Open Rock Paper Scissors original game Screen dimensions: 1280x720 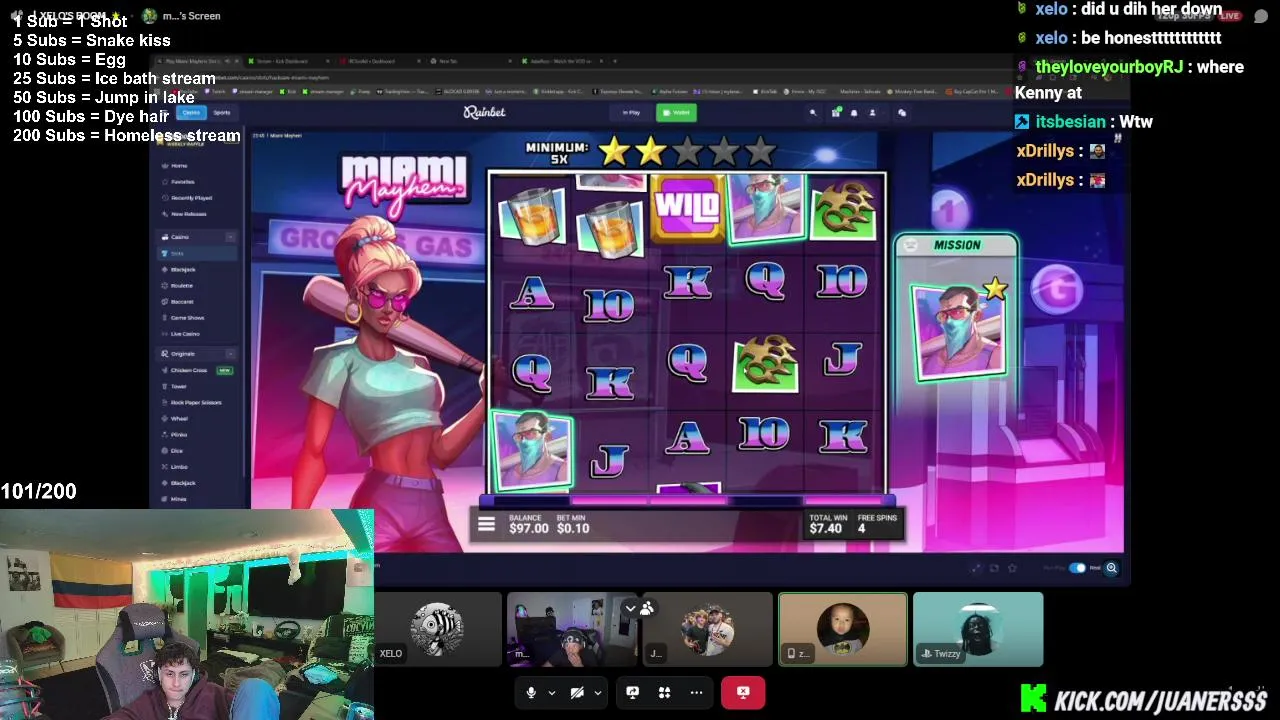click(196, 402)
